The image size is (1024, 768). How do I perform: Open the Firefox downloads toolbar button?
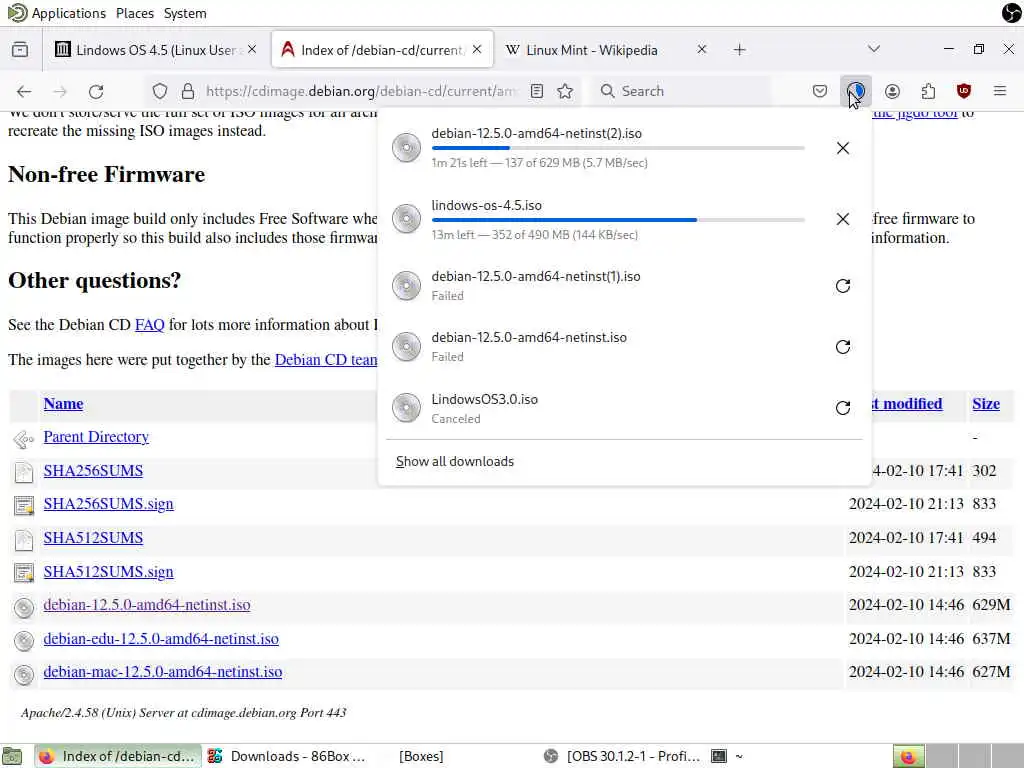(x=856, y=91)
